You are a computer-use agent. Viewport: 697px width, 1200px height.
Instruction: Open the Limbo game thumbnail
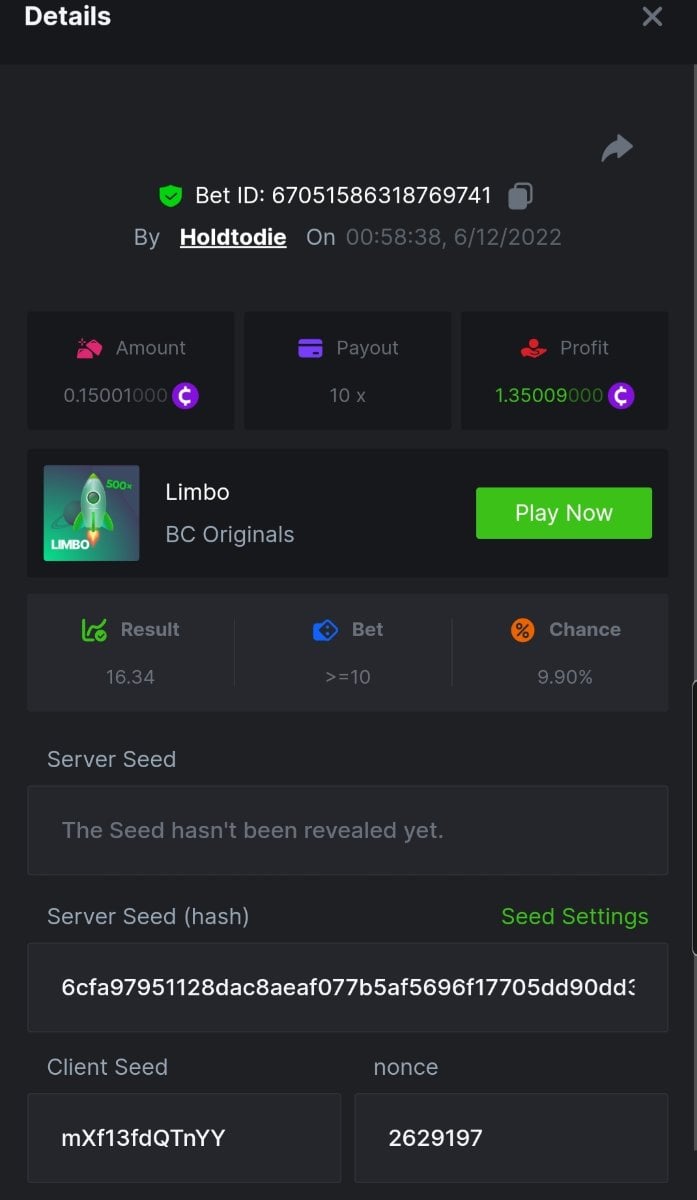click(91, 513)
